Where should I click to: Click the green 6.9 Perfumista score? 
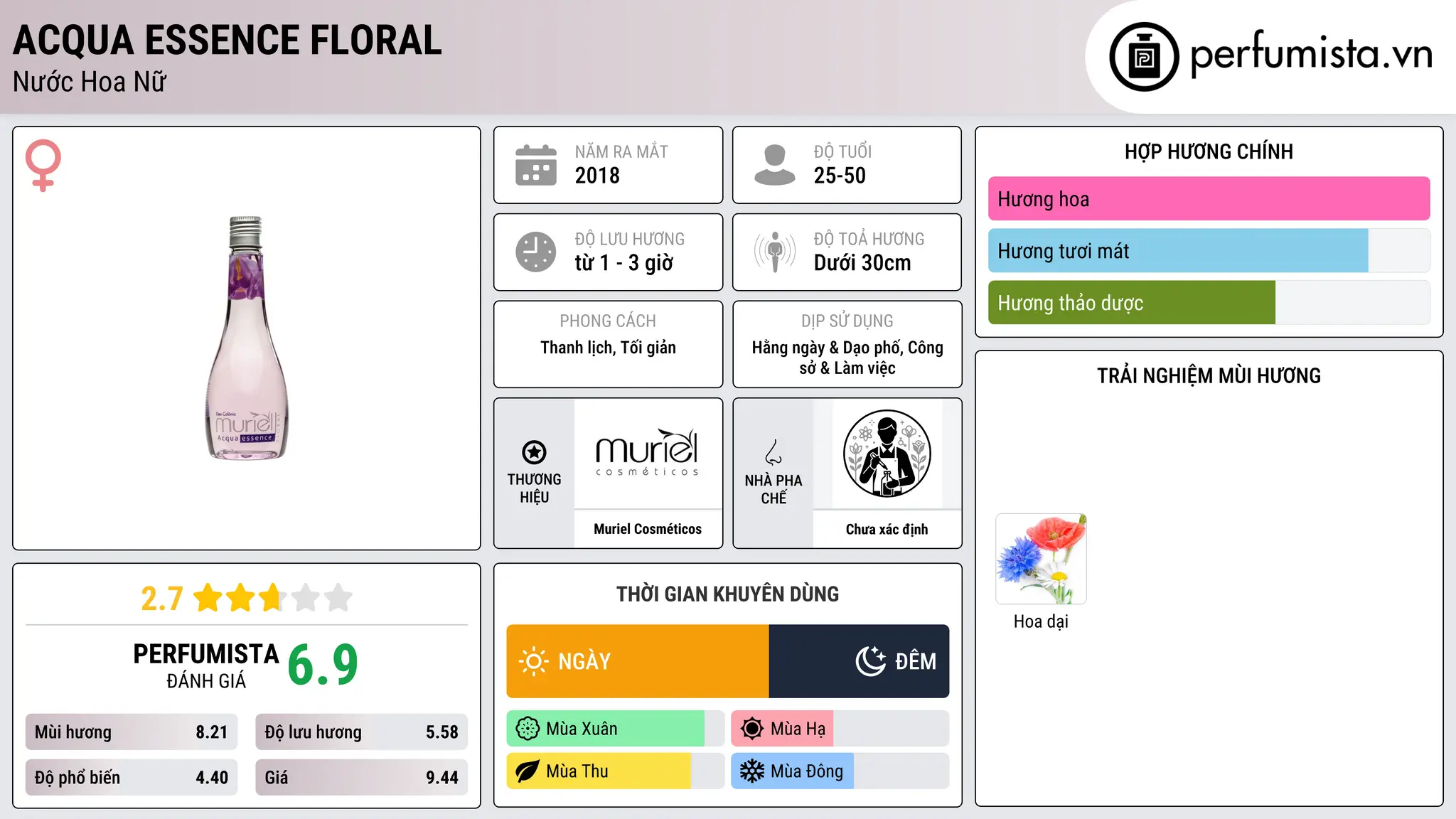323,665
